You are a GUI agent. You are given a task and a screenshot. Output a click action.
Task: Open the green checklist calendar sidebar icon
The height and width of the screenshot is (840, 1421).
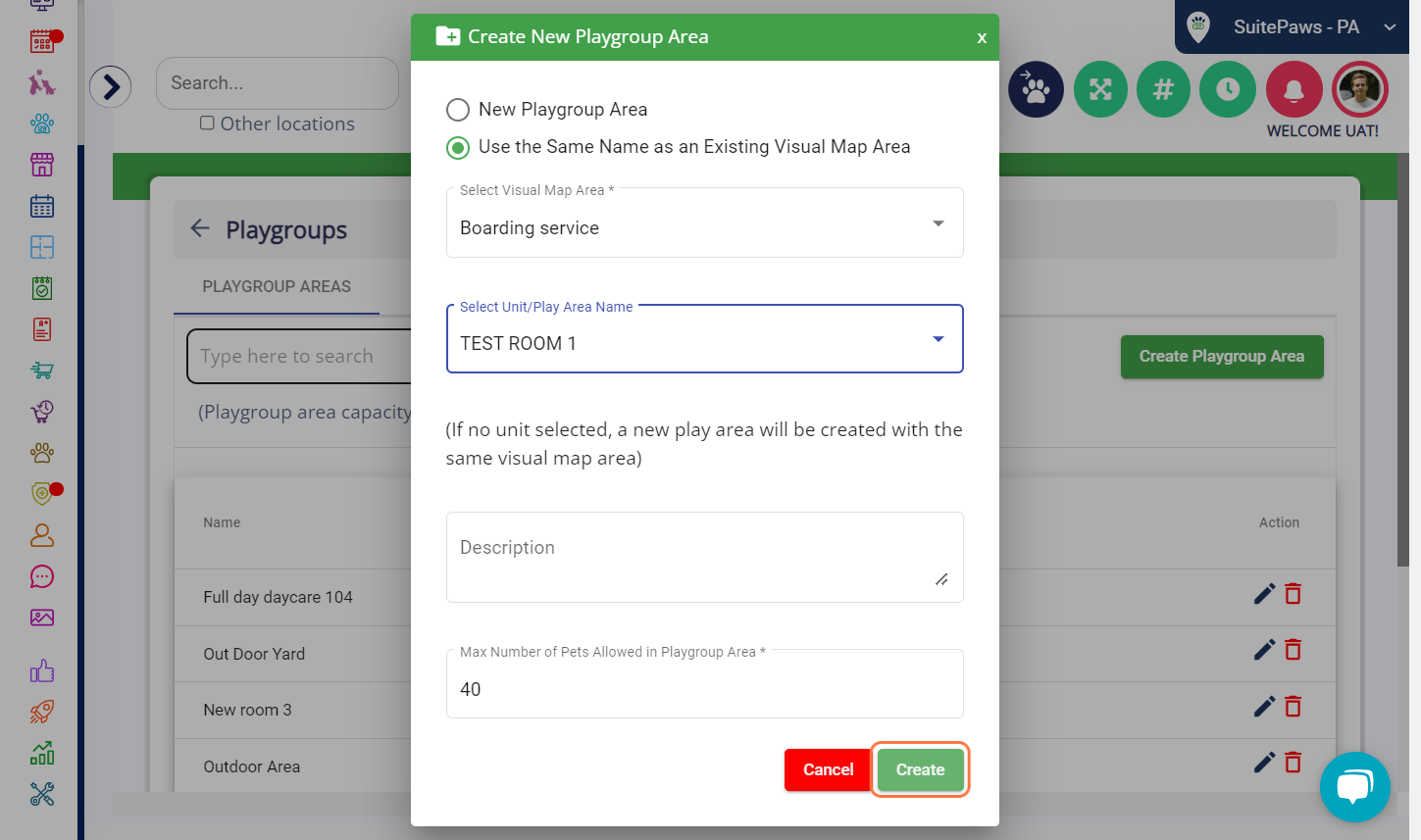[42, 288]
